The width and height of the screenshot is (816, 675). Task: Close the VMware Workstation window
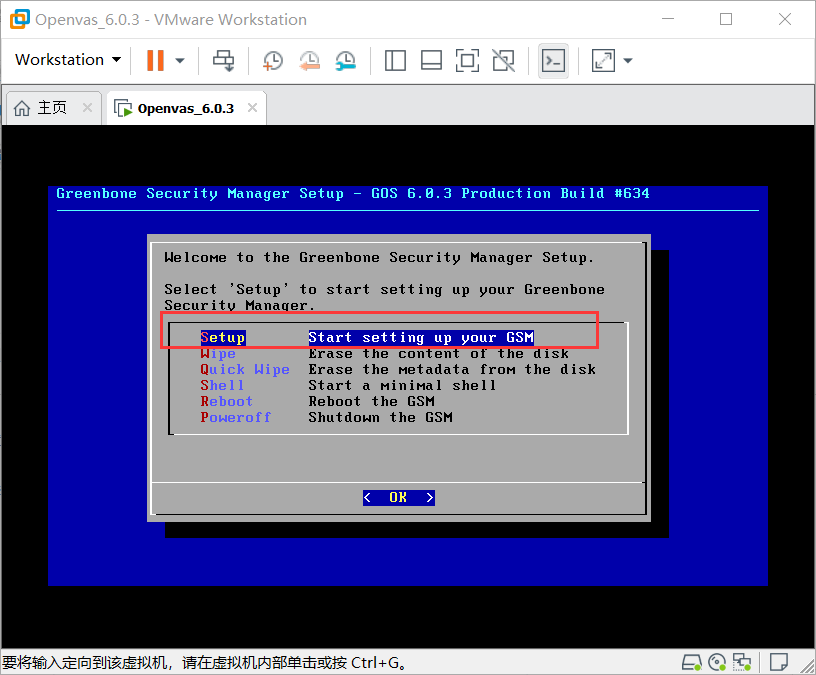785,19
